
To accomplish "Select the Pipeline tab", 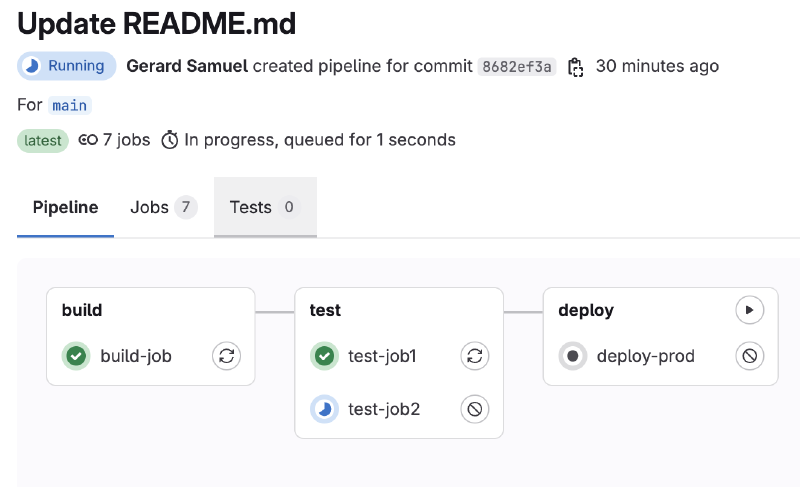I will pos(65,207).
